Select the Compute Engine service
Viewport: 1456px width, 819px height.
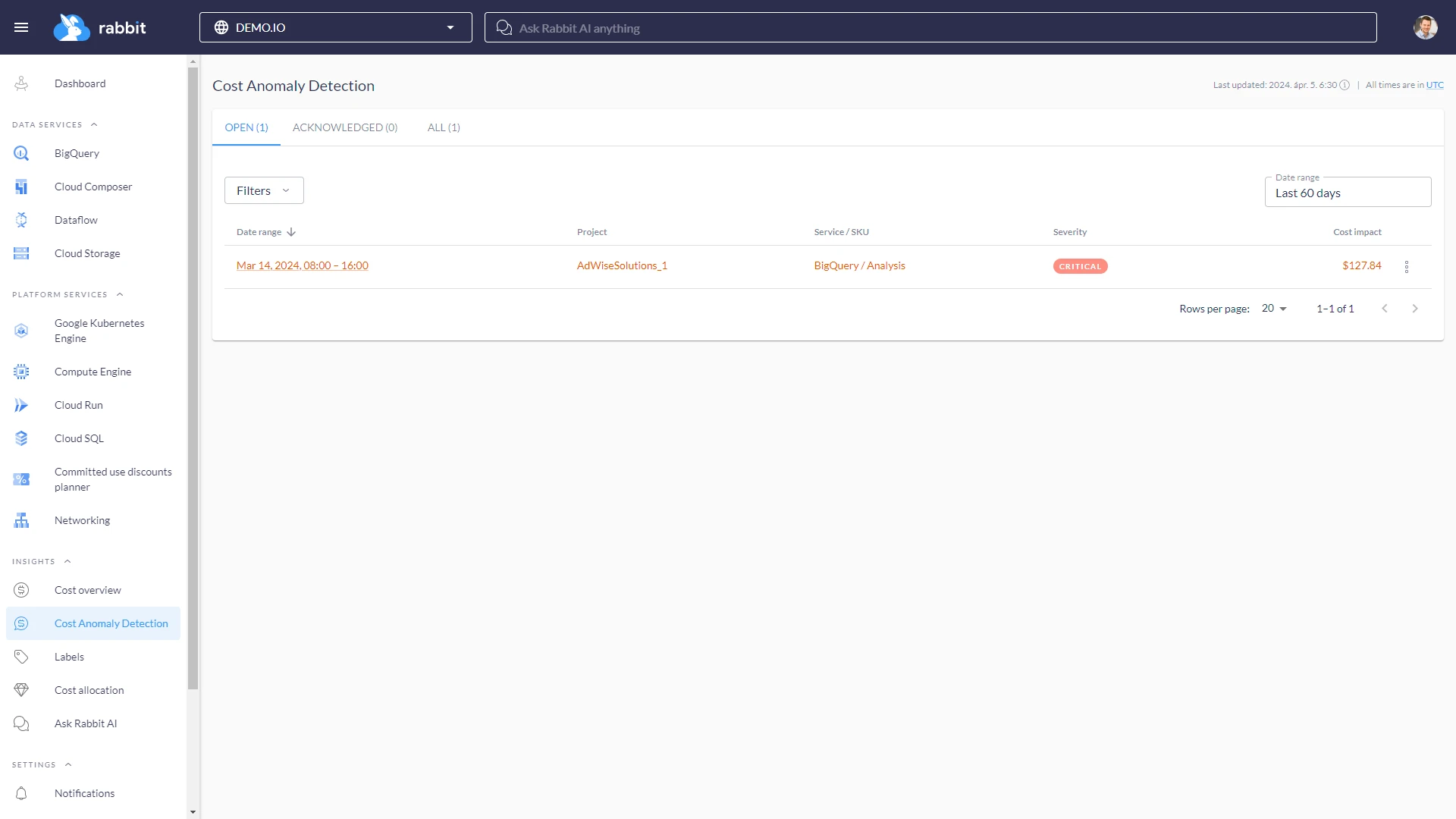point(93,372)
